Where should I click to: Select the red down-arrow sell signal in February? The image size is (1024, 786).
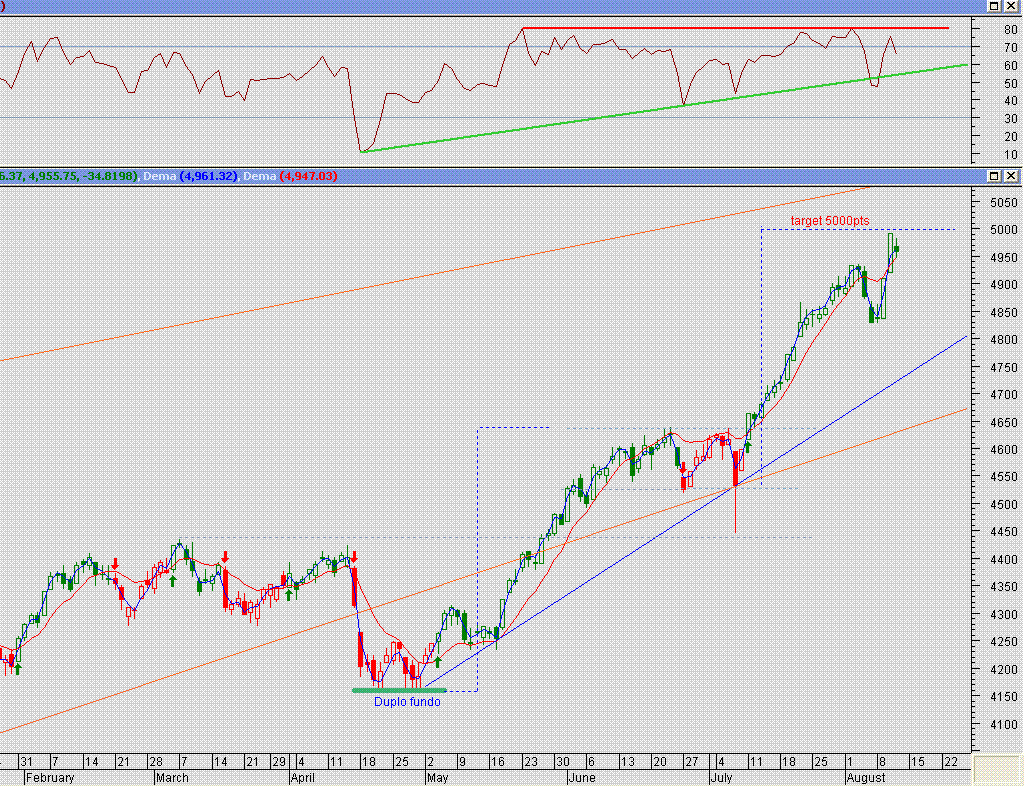coord(116,562)
